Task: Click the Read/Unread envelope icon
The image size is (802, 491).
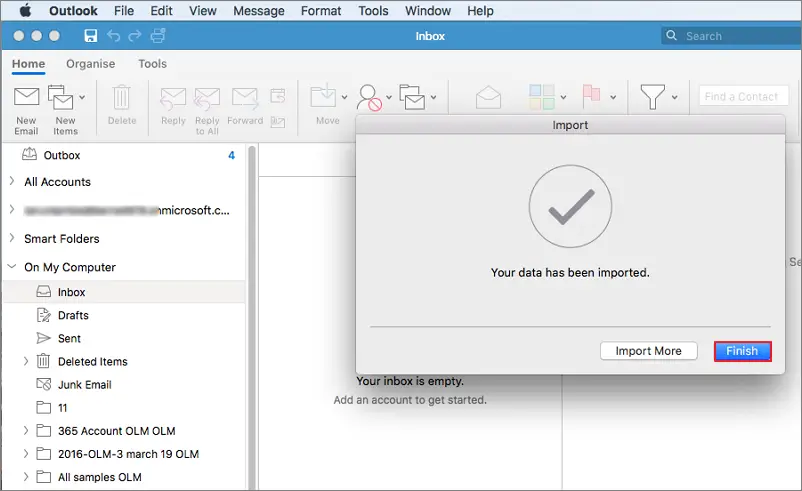Action: (488, 97)
